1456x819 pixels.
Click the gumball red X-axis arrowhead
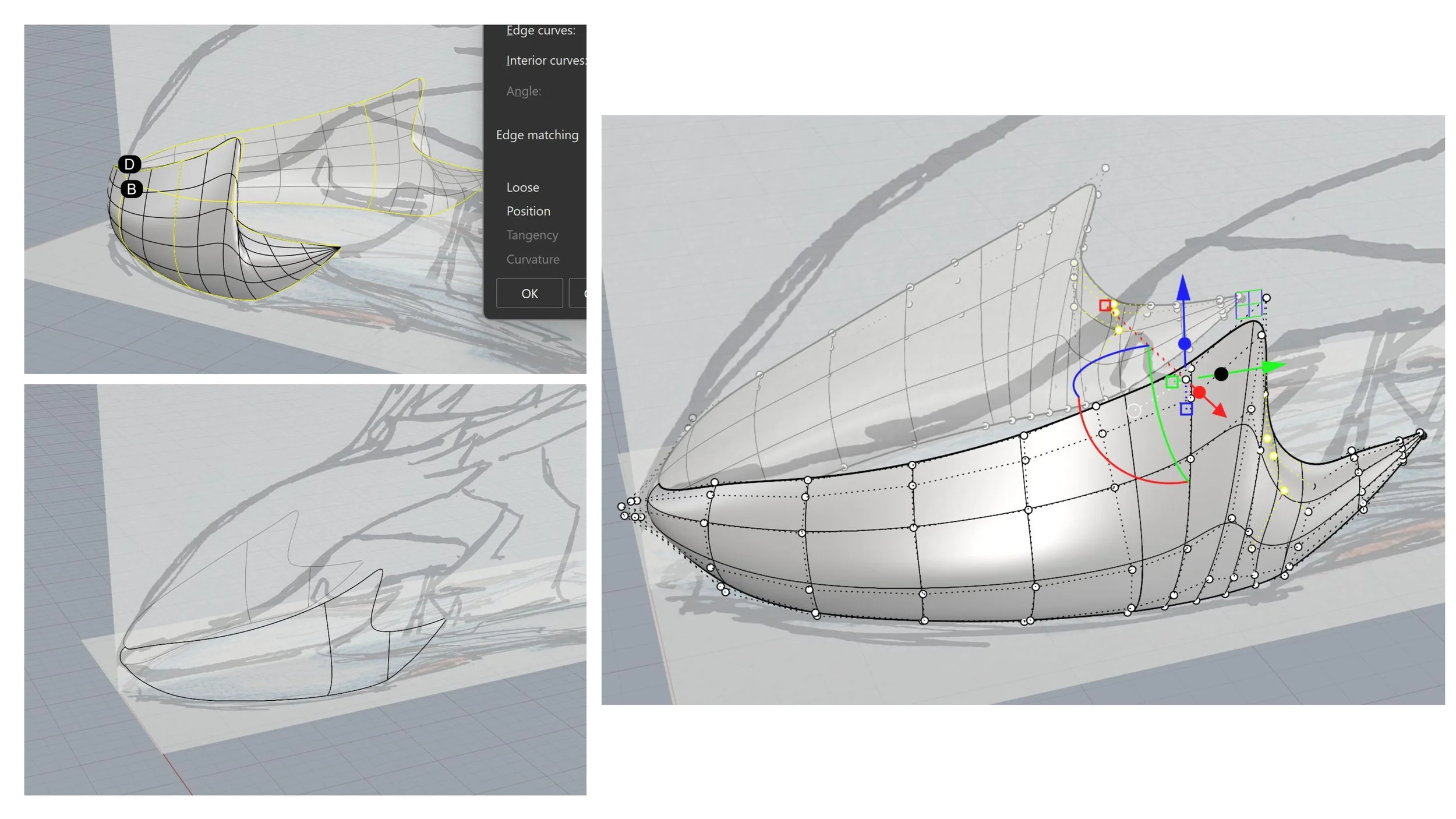(x=1220, y=410)
